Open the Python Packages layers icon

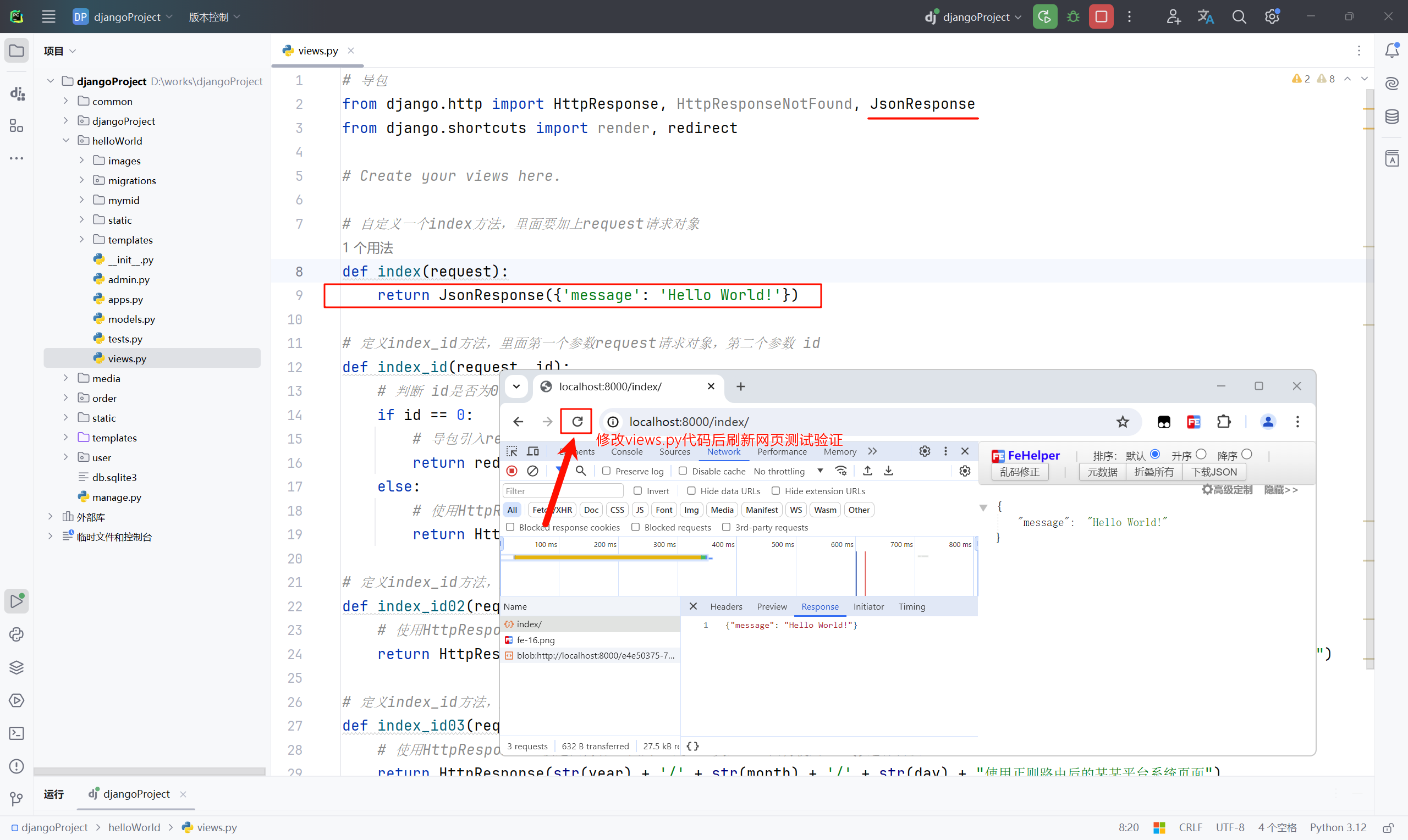(x=16, y=667)
